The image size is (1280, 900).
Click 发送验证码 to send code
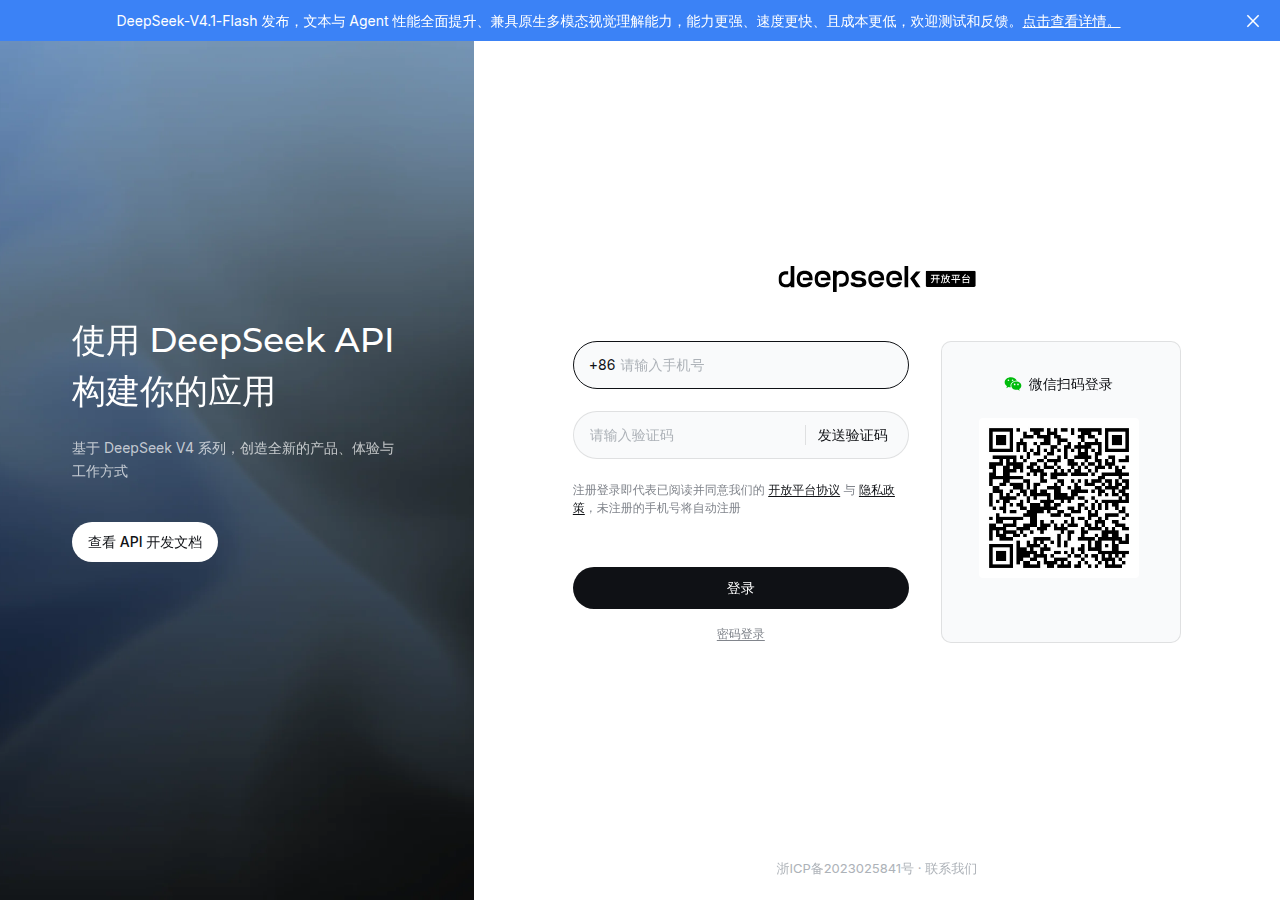coord(852,435)
